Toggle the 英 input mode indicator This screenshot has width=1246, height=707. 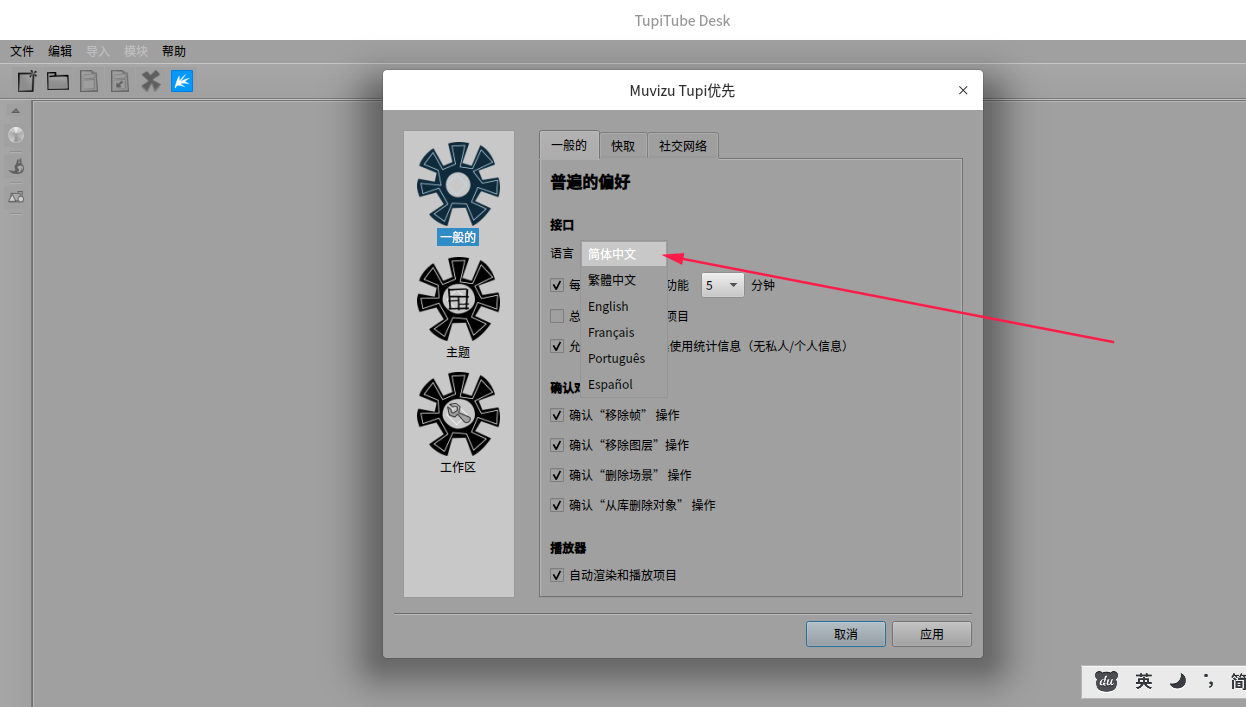click(1144, 681)
